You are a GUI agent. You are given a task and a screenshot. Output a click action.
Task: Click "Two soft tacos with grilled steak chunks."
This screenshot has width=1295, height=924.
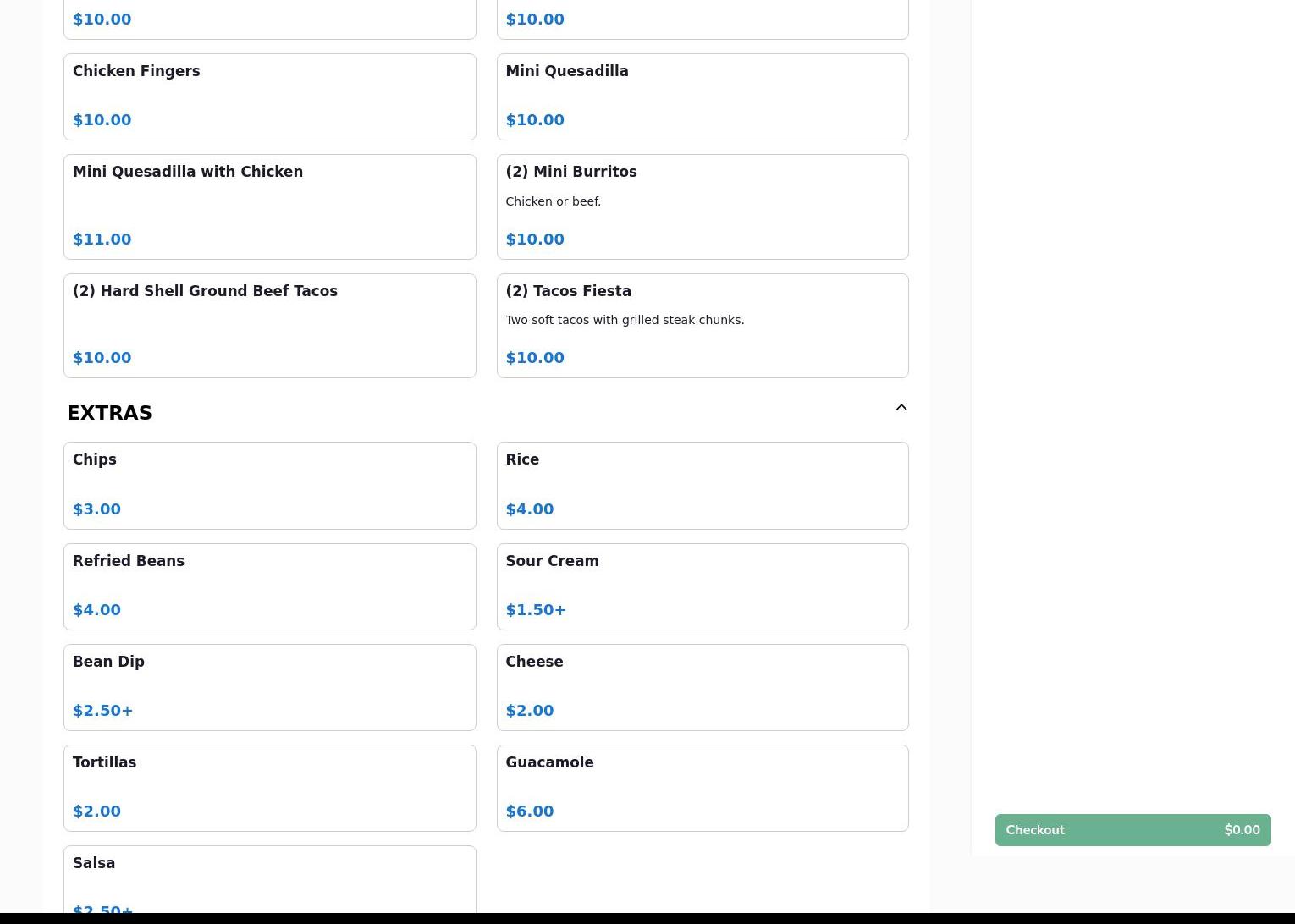[625, 320]
